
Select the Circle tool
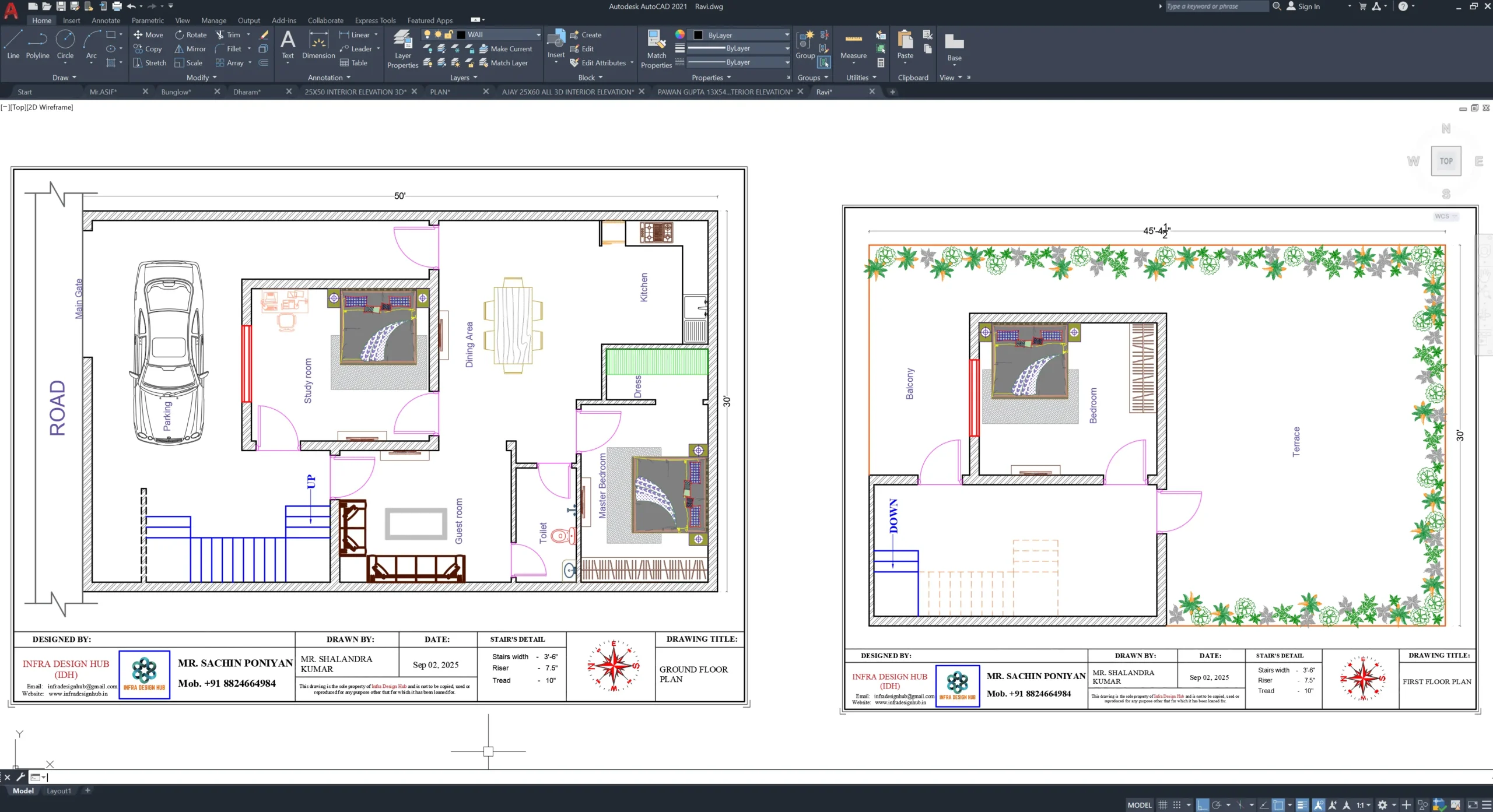point(65,44)
